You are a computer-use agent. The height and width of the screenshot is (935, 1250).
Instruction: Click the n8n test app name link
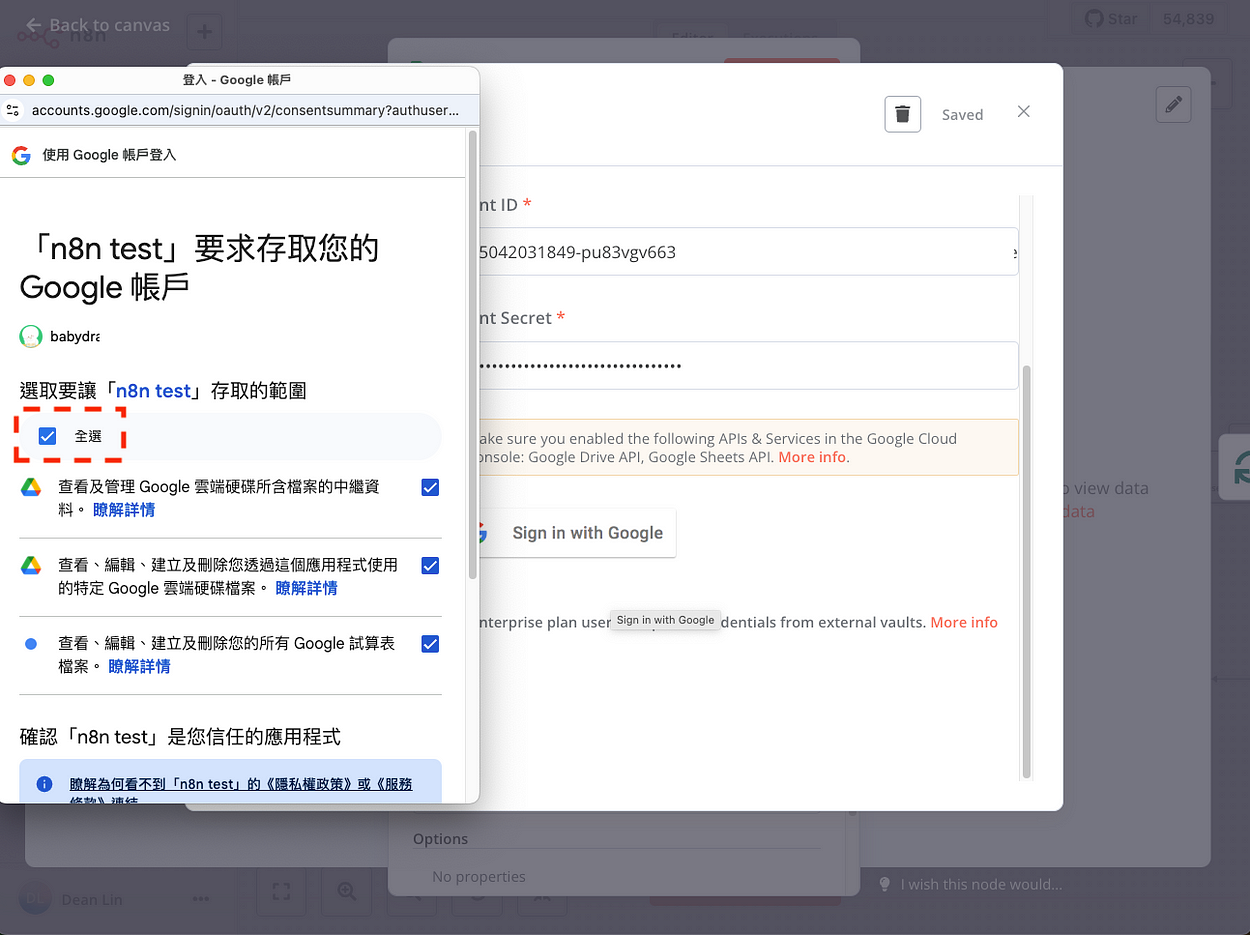click(153, 391)
